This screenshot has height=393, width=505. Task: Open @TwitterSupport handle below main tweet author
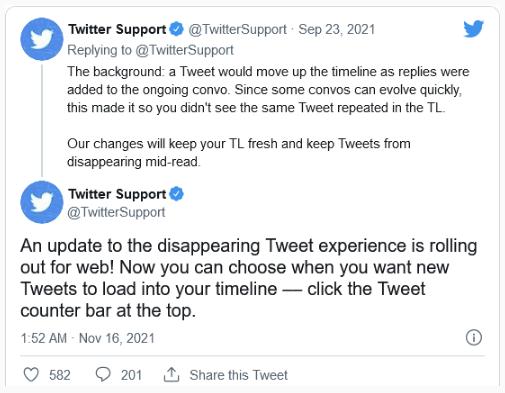[116, 212]
